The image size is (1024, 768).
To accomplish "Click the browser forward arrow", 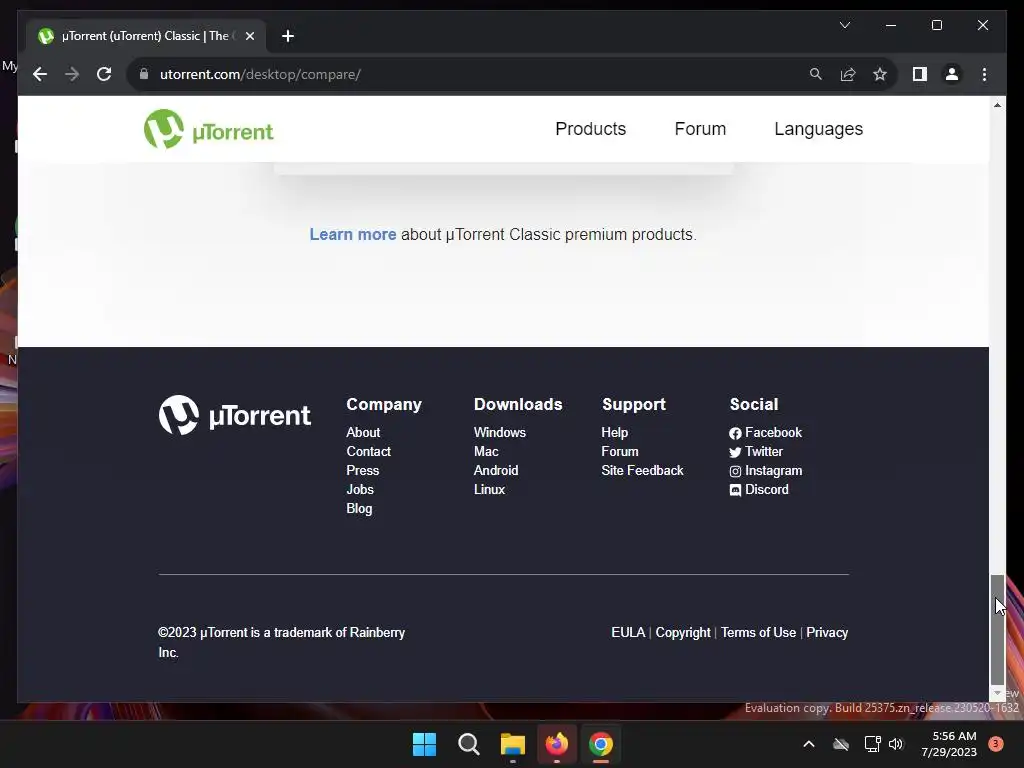I will pos(72,74).
